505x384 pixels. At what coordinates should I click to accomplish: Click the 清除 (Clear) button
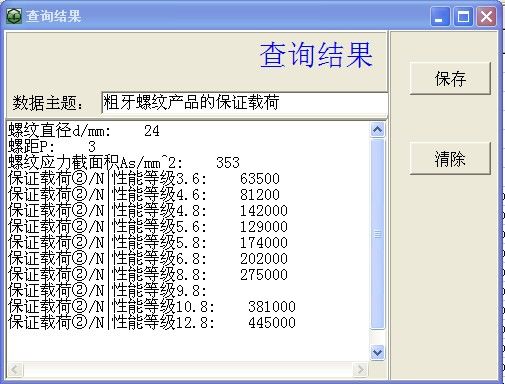pos(450,158)
